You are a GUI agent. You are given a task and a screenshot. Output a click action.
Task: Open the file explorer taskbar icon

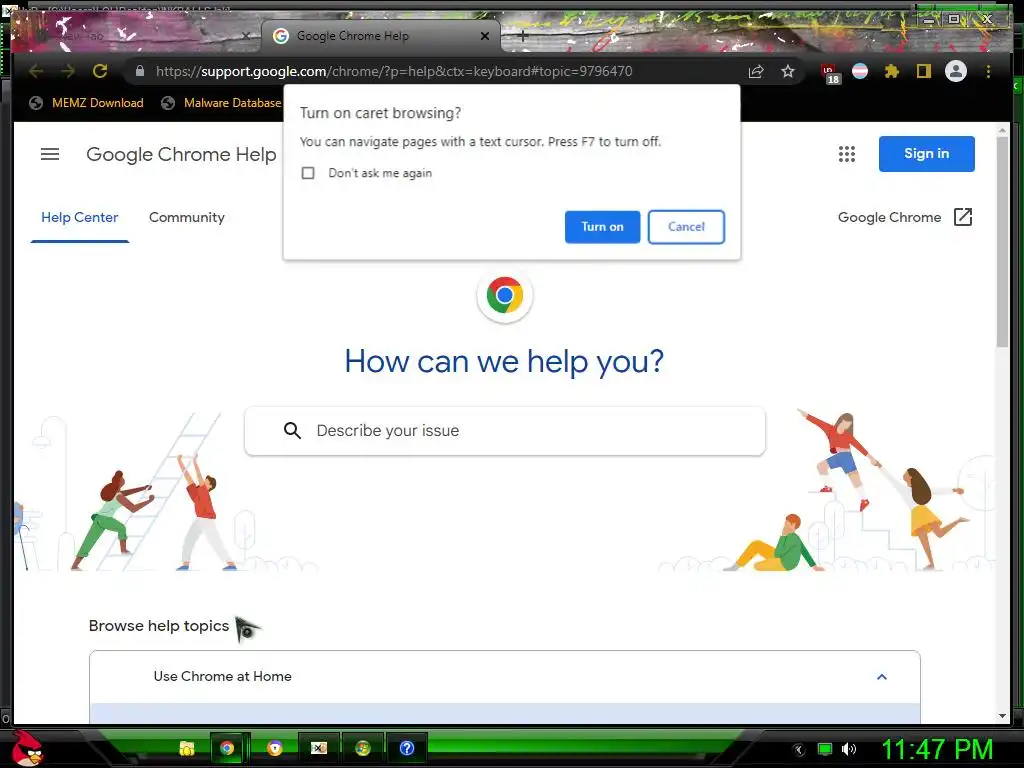[187, 748]
